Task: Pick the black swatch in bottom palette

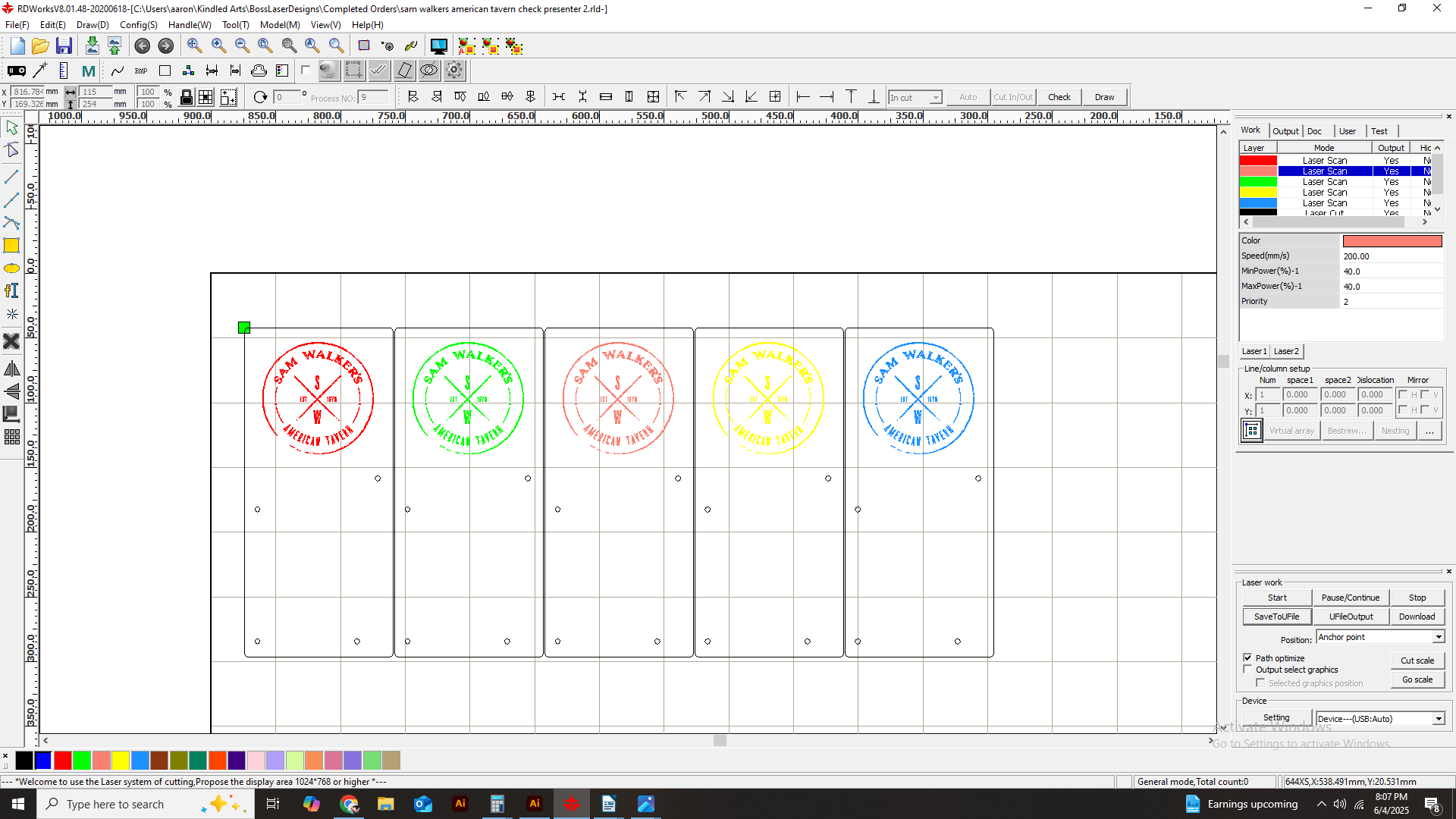Action: (x=24, y=761)
